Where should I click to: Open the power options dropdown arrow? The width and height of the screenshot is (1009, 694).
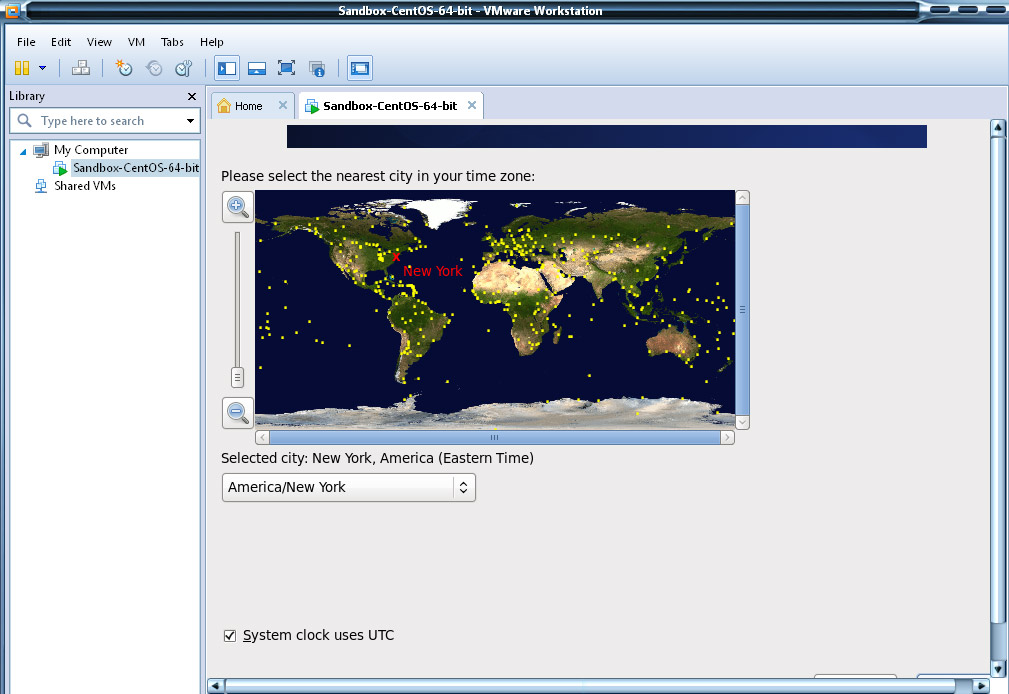(x=42, y=68)
